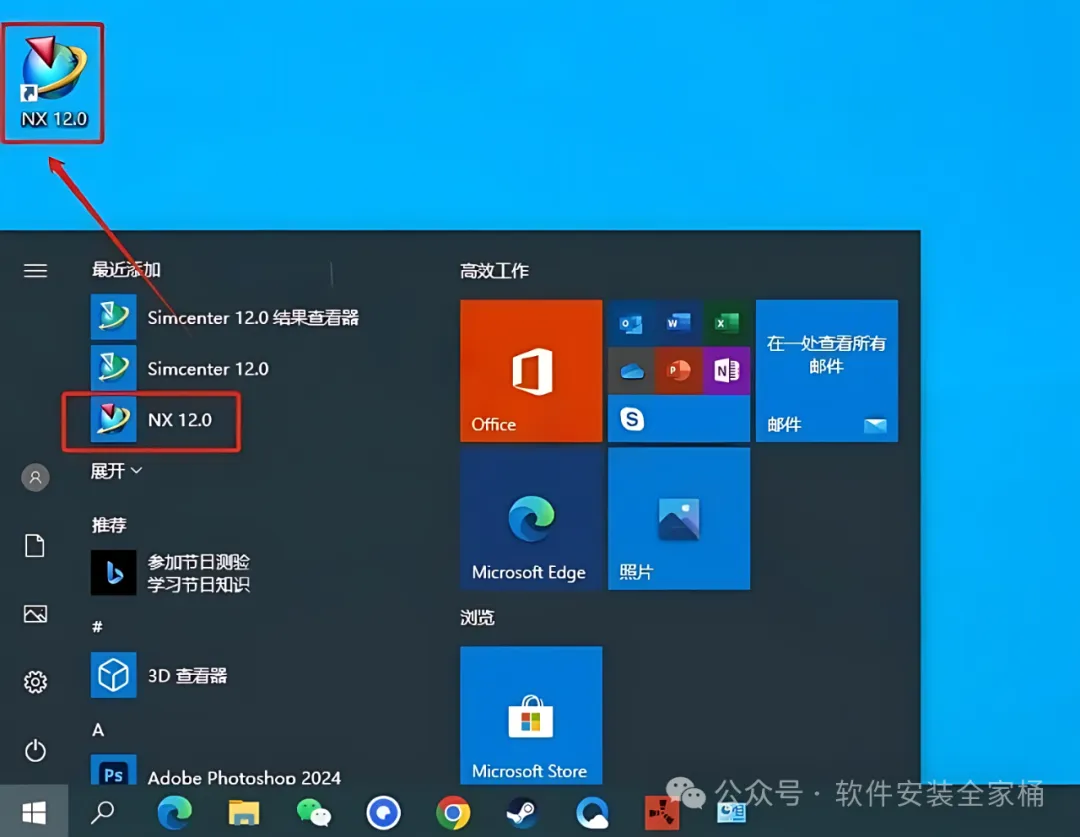Open Microsoft Edge from the taskbar
Image resolution: width=1080 pixels, height=837 pixels.
click(x=174, y=813)
